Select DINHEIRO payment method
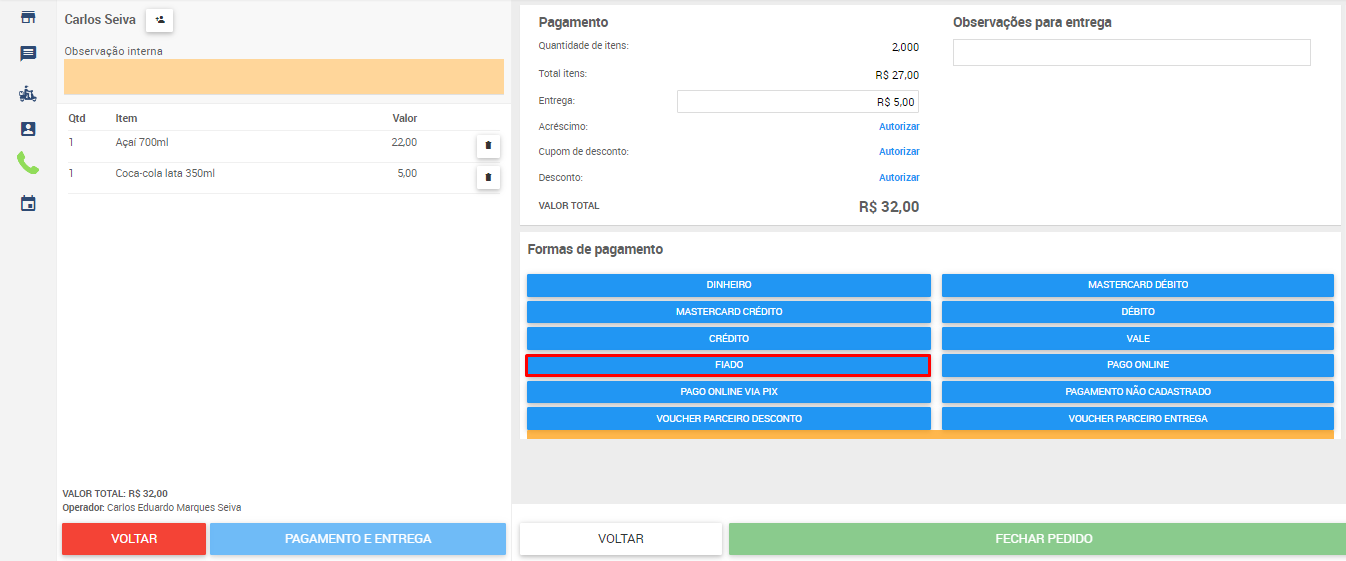Screen dimensions: 1346x561 coord(728,285)
